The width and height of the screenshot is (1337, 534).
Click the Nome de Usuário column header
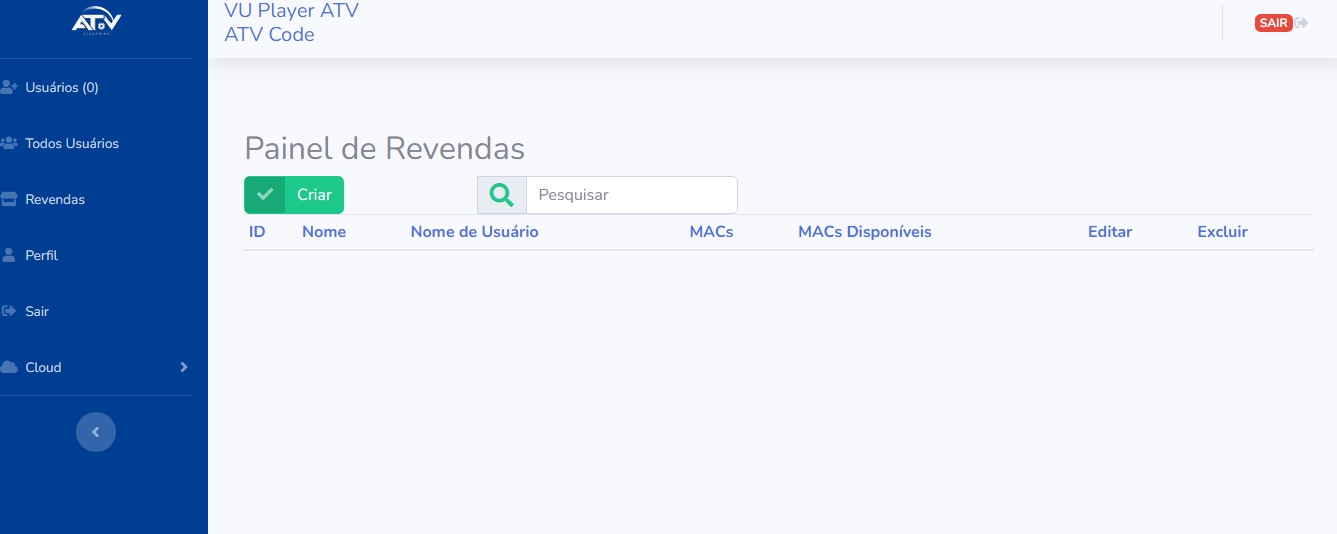click(x=474, y=232)
